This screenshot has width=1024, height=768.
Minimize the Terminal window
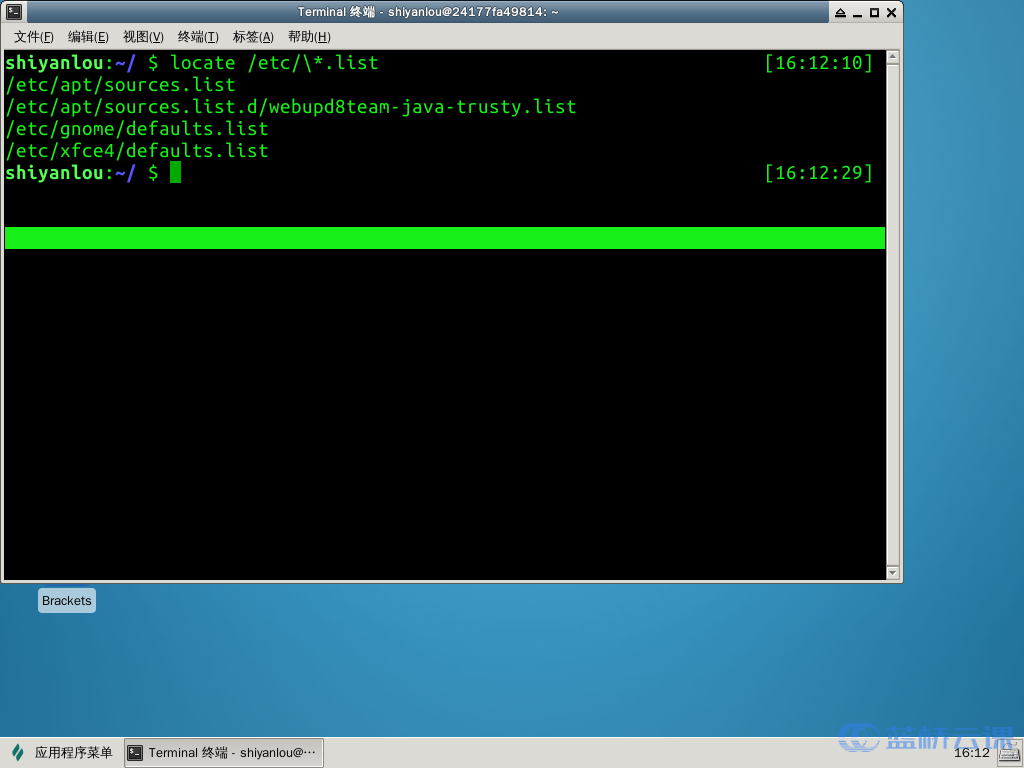coord(857,12)
